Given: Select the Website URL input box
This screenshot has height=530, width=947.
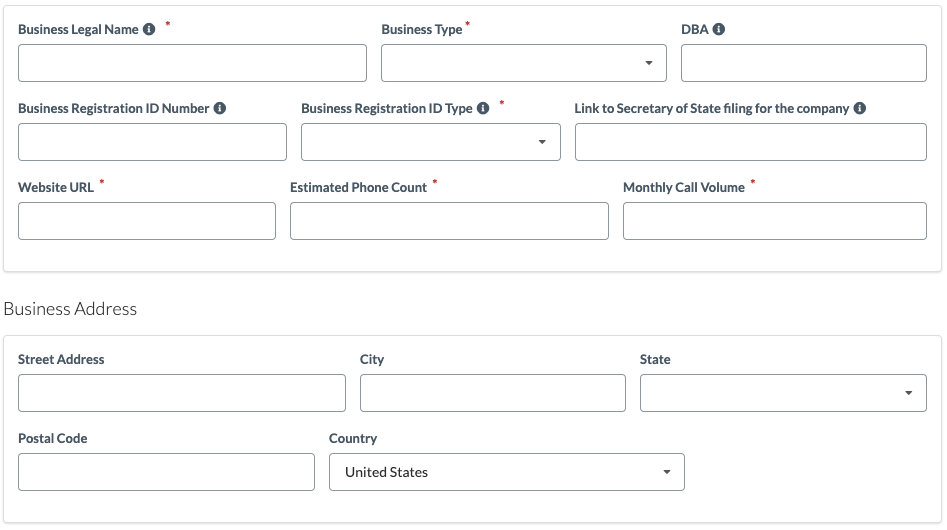Looking at the screenshot, I should pyautogui.click(x=147, y=221).
